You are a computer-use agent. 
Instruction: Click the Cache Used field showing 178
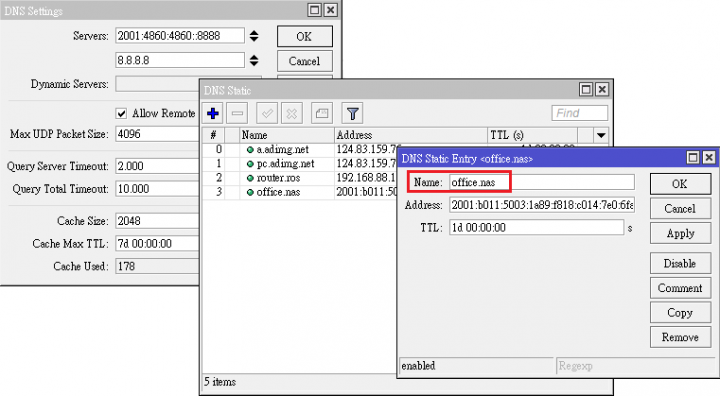coord(157,266)
